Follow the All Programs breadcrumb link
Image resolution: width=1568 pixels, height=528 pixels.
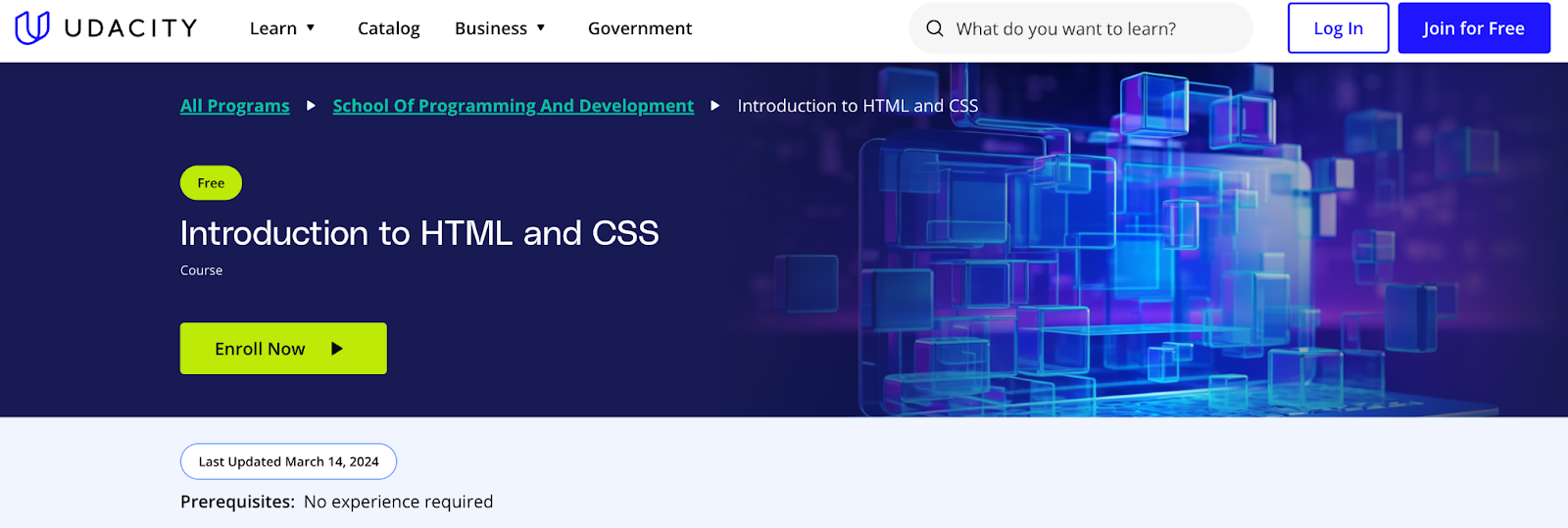235,106
